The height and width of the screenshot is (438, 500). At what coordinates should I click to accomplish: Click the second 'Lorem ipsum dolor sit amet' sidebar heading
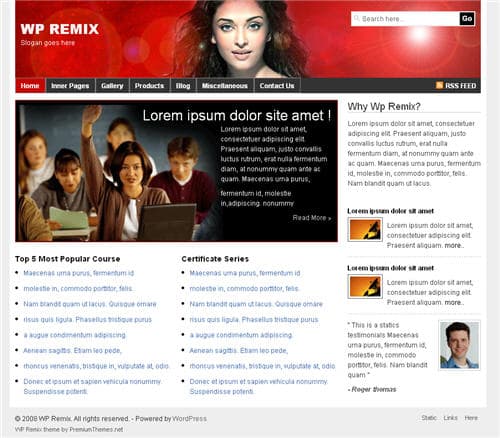390,268
